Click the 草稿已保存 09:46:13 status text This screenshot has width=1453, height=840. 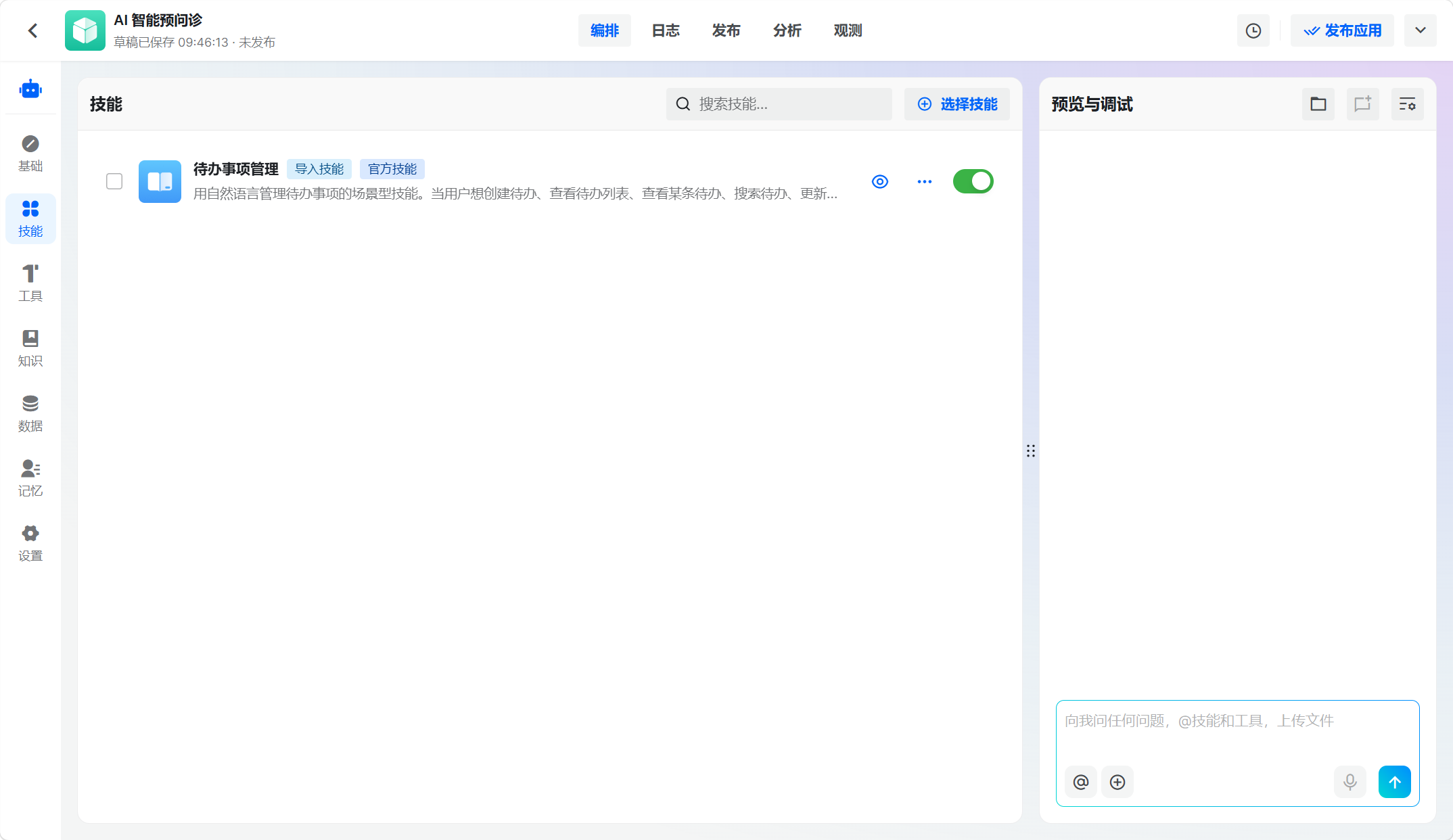click(171, 43)
